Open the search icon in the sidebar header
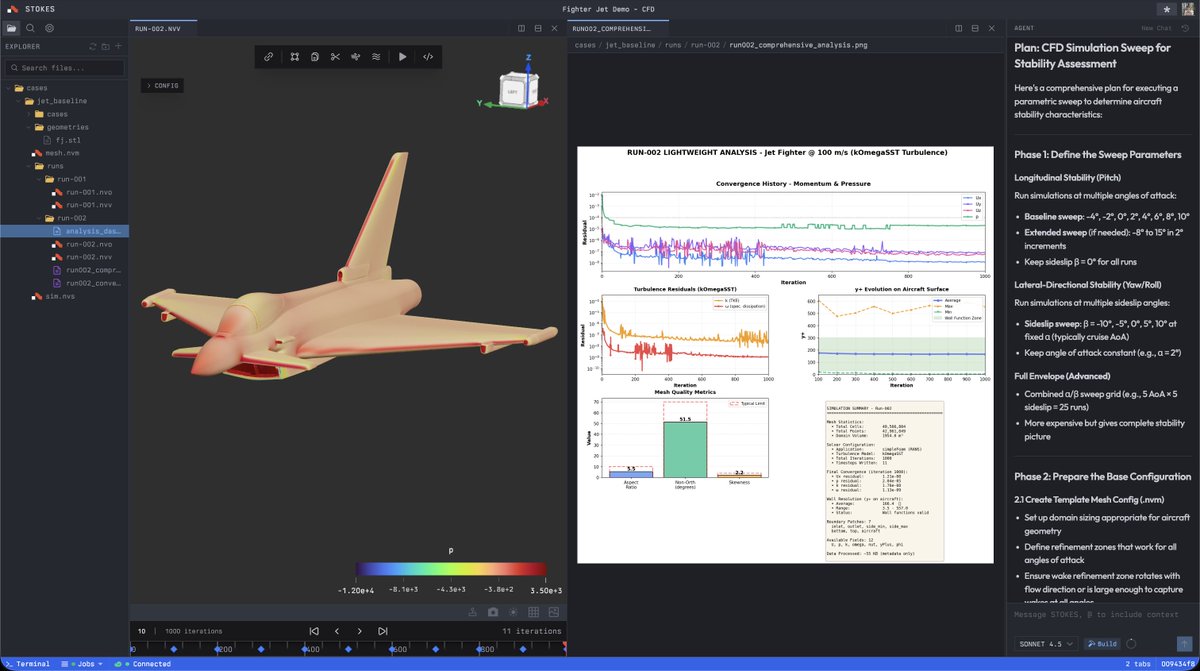This screenshot has height=671, width=1200. tap(30, 28)
